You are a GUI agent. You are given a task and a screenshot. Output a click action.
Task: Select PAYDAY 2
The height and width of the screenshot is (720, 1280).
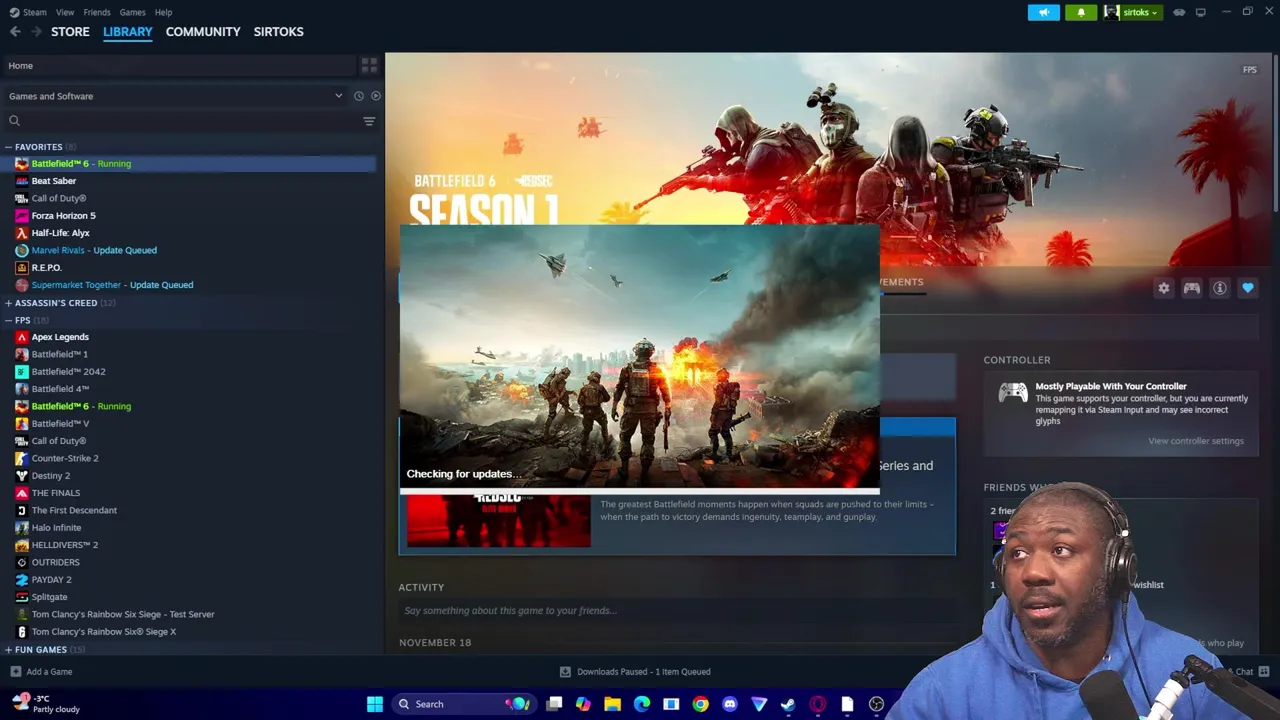coord(51,580)
